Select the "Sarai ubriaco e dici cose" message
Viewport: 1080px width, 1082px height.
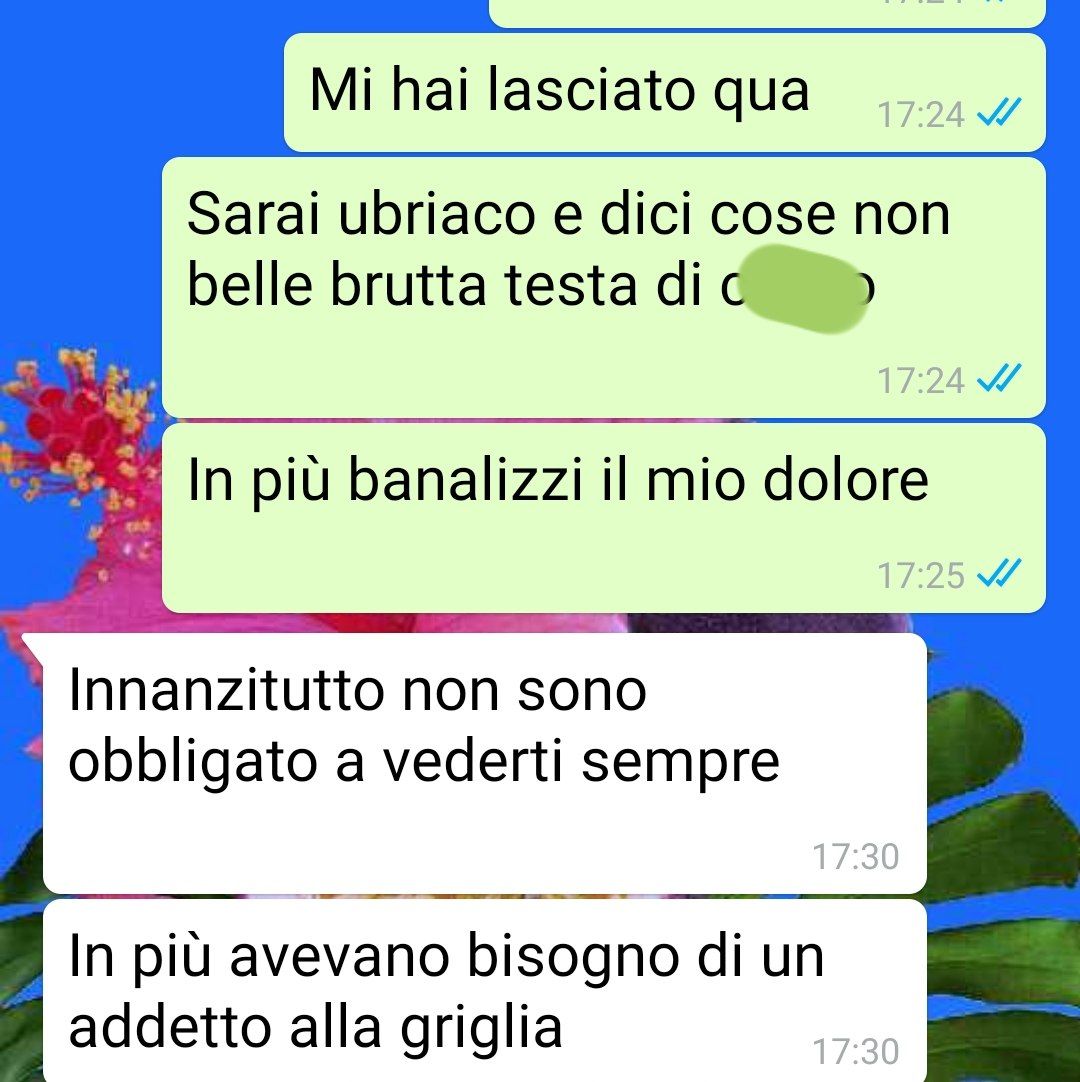click(604, 288)
